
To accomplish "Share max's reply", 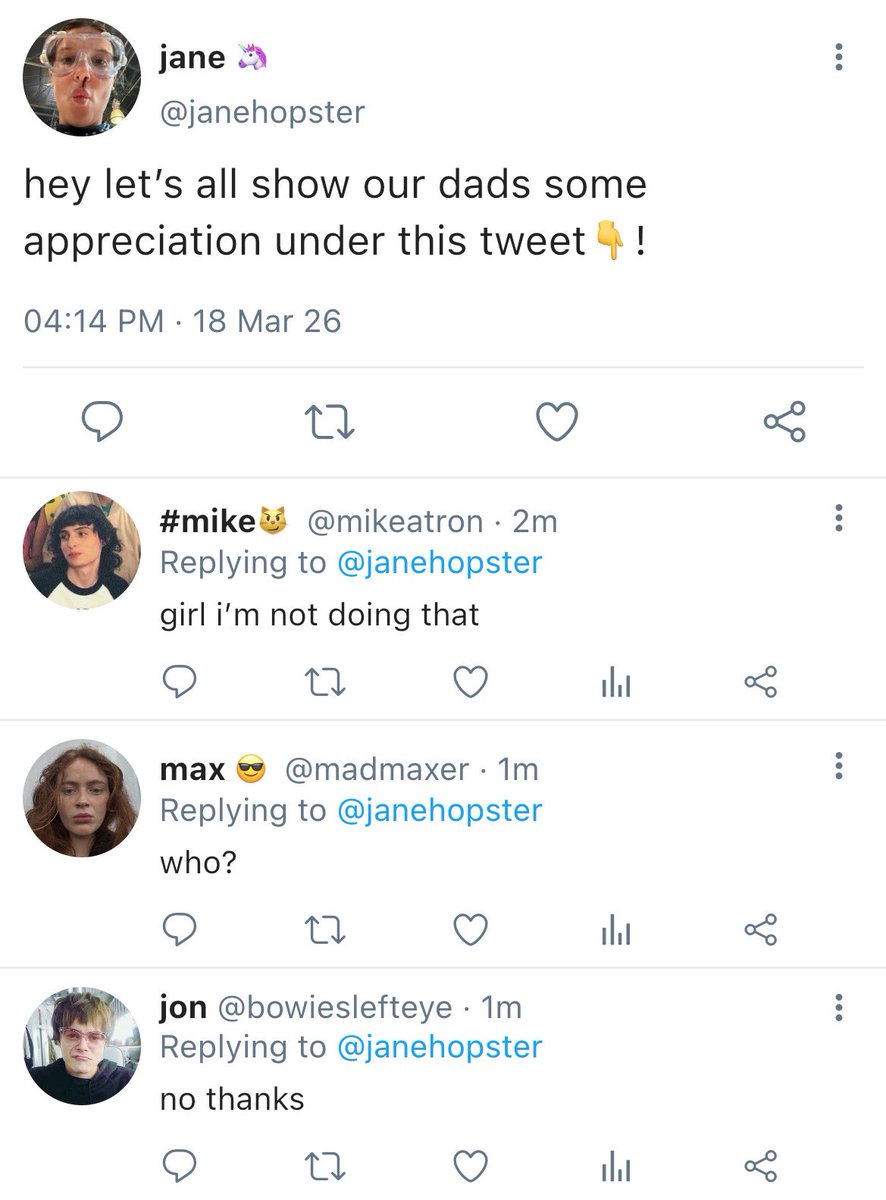I will point(760,931).
